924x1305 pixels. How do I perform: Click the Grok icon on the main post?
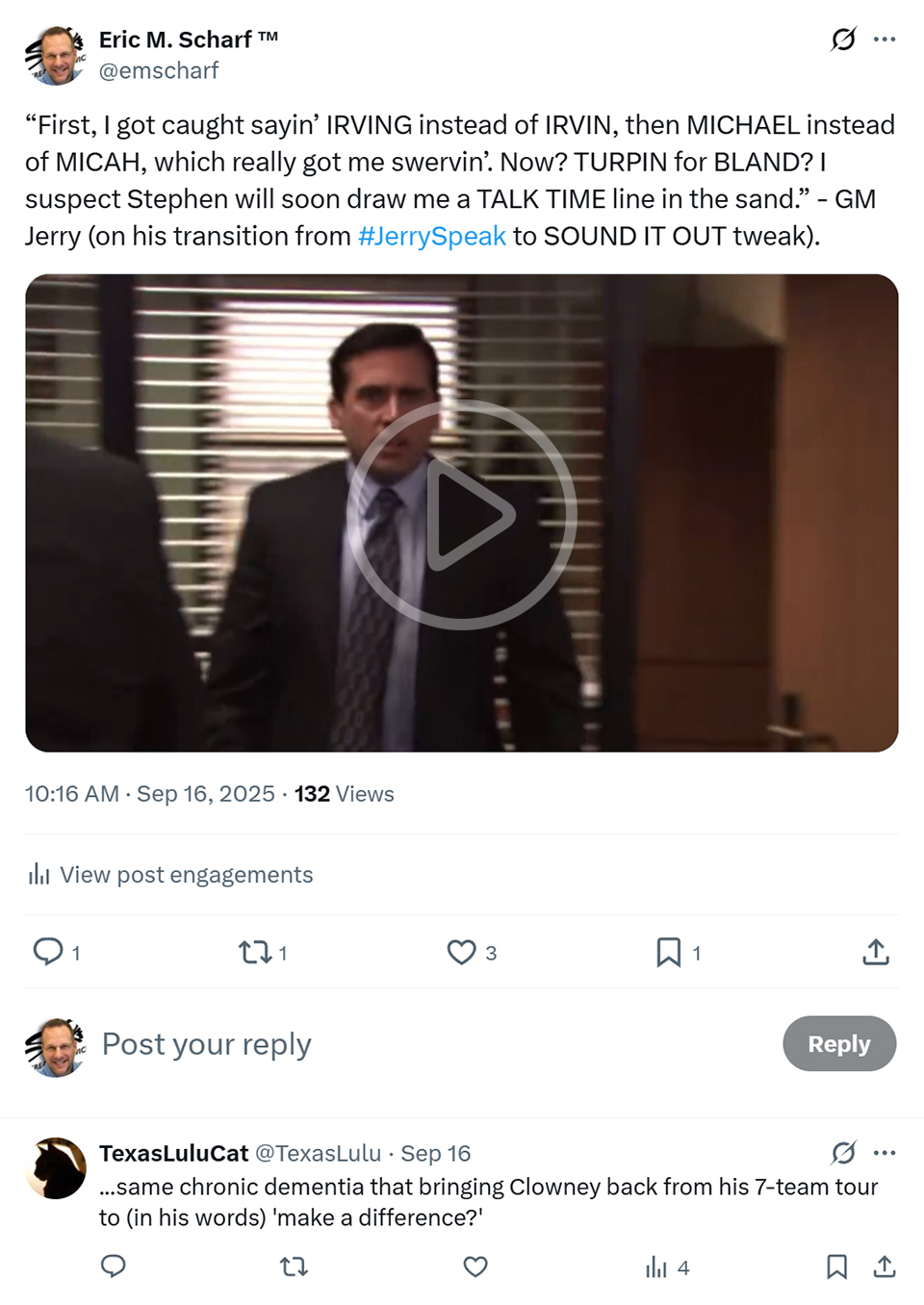pyautogui.click(x=843, y=39)
